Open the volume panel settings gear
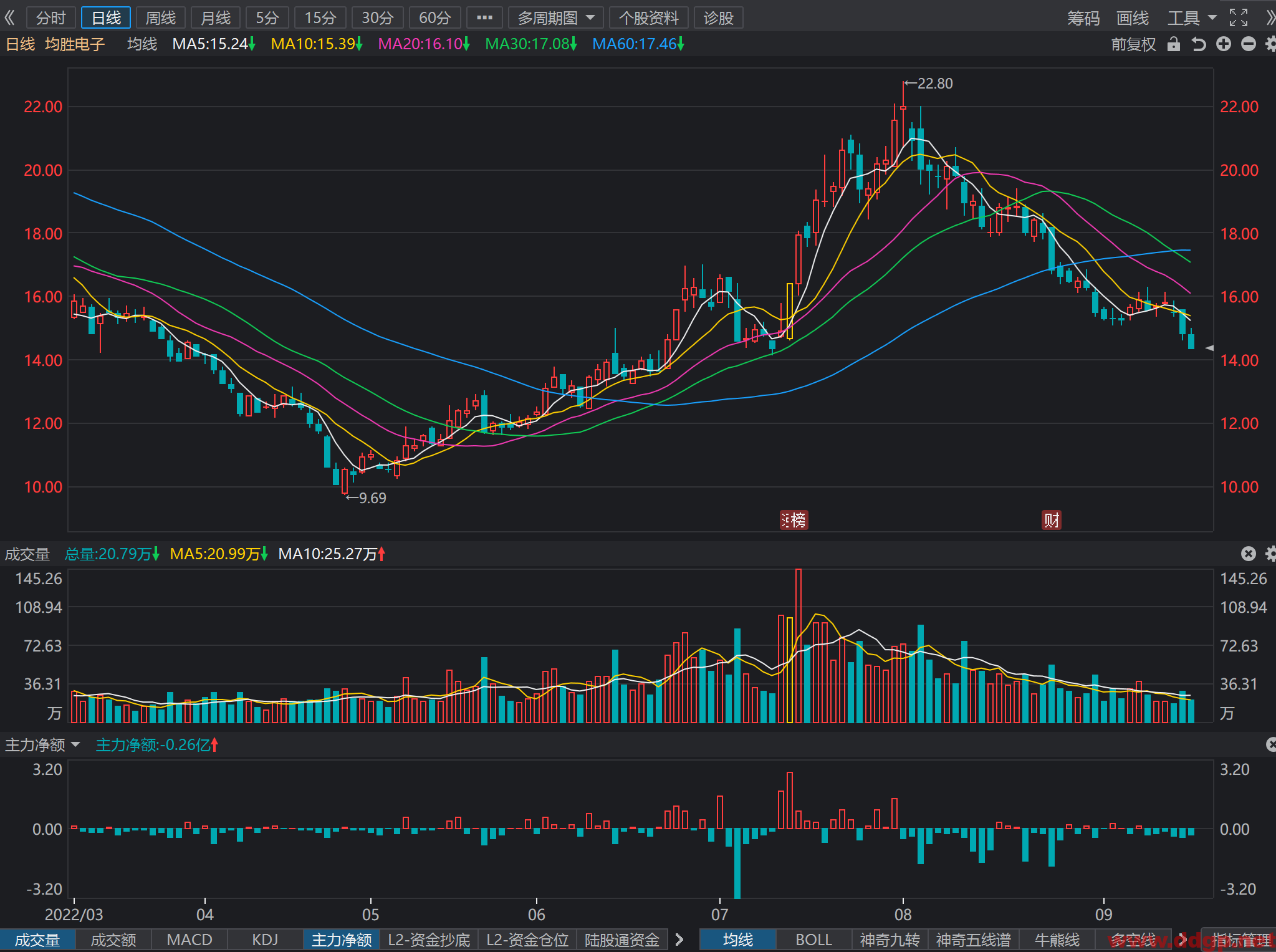 pos(1270,554)
